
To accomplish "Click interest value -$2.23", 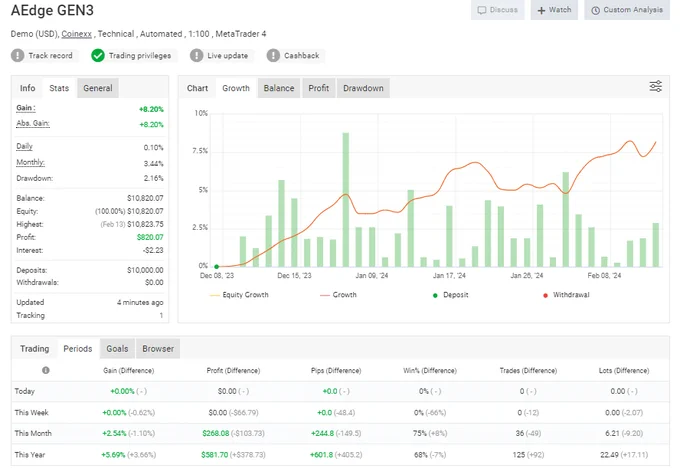I will click(153, 250).
